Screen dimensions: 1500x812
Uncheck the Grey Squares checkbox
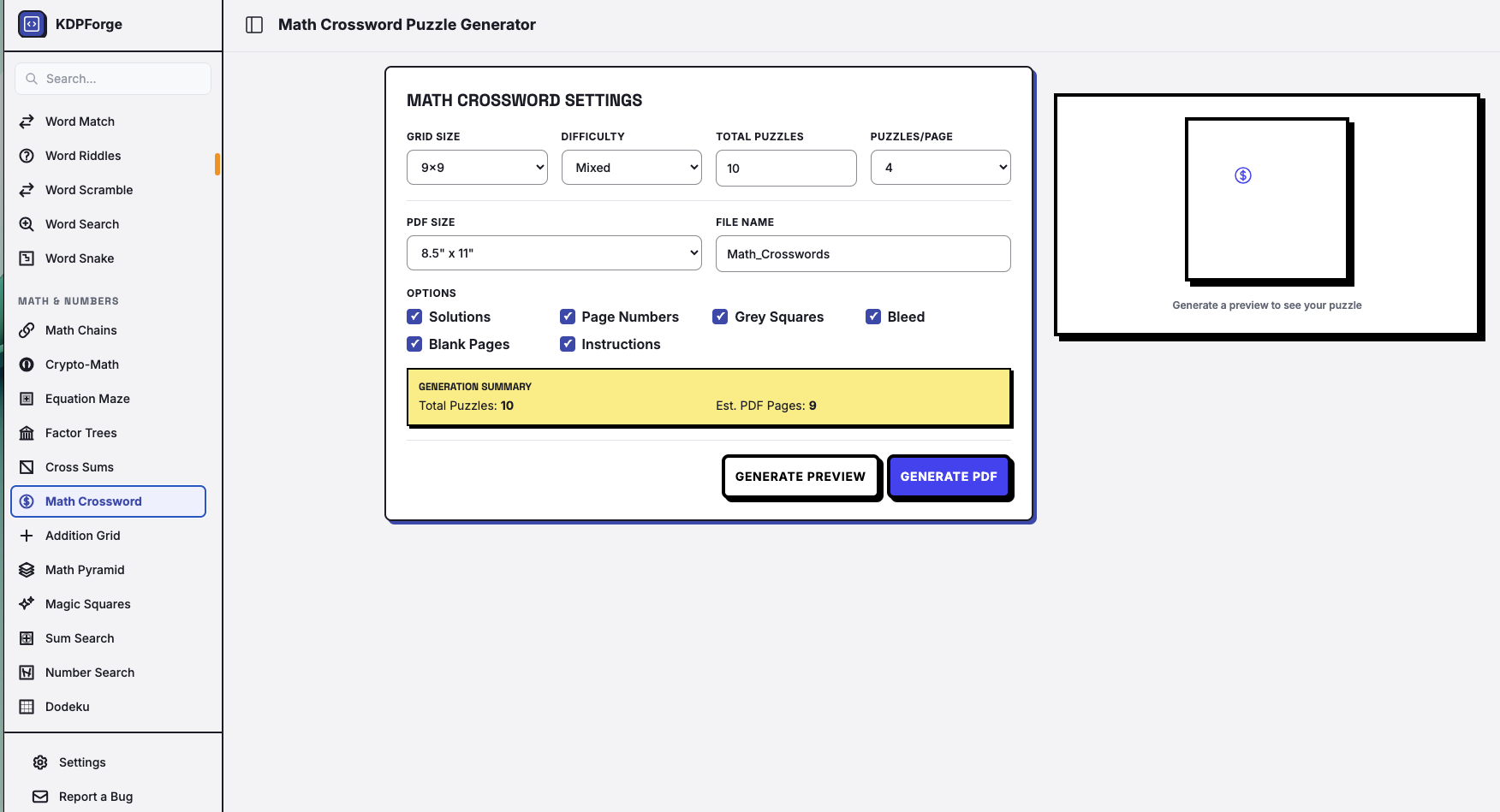pos(720,317)
